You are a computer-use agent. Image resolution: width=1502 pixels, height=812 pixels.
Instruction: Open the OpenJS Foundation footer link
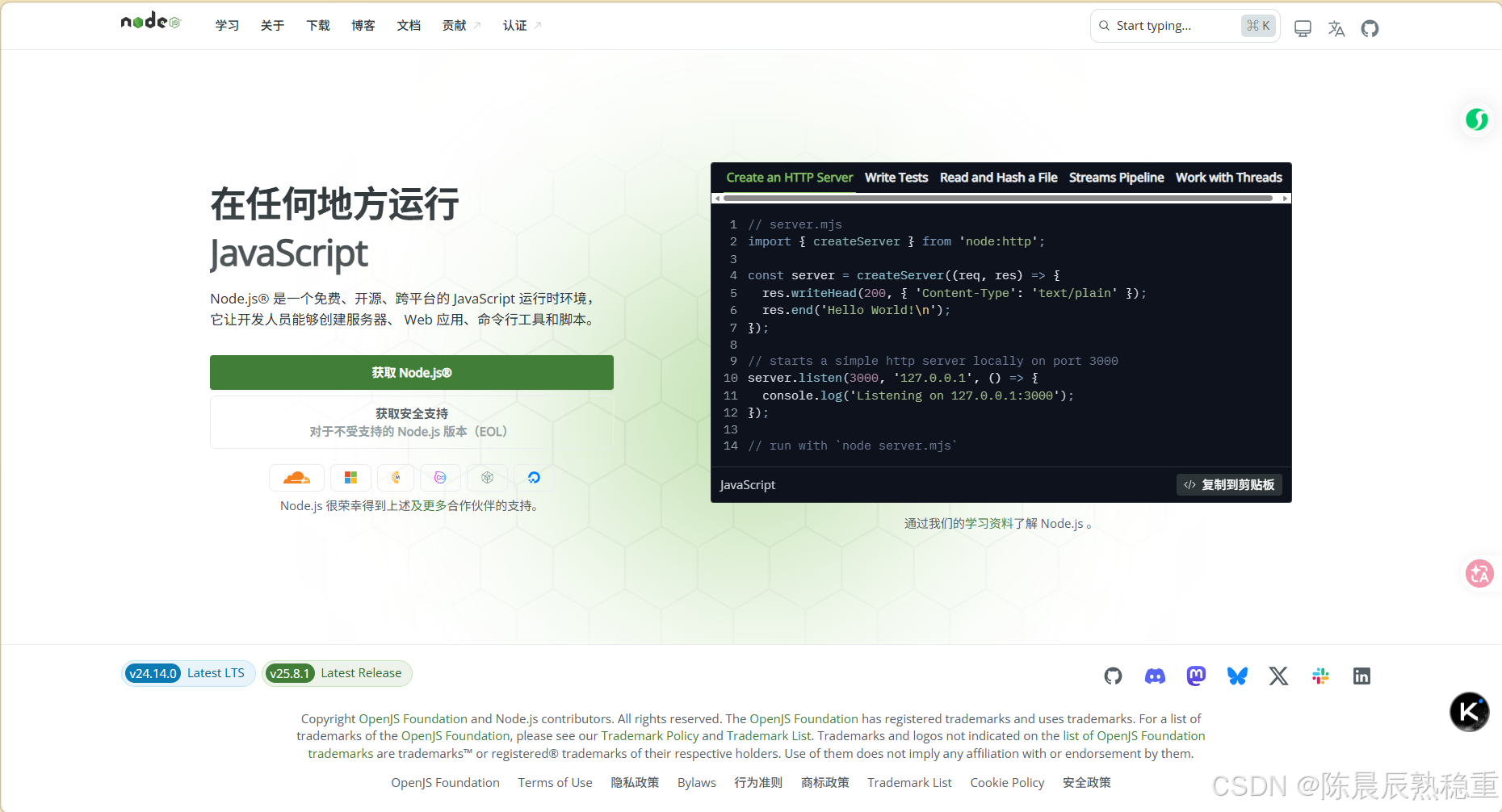tap(445, 783)
